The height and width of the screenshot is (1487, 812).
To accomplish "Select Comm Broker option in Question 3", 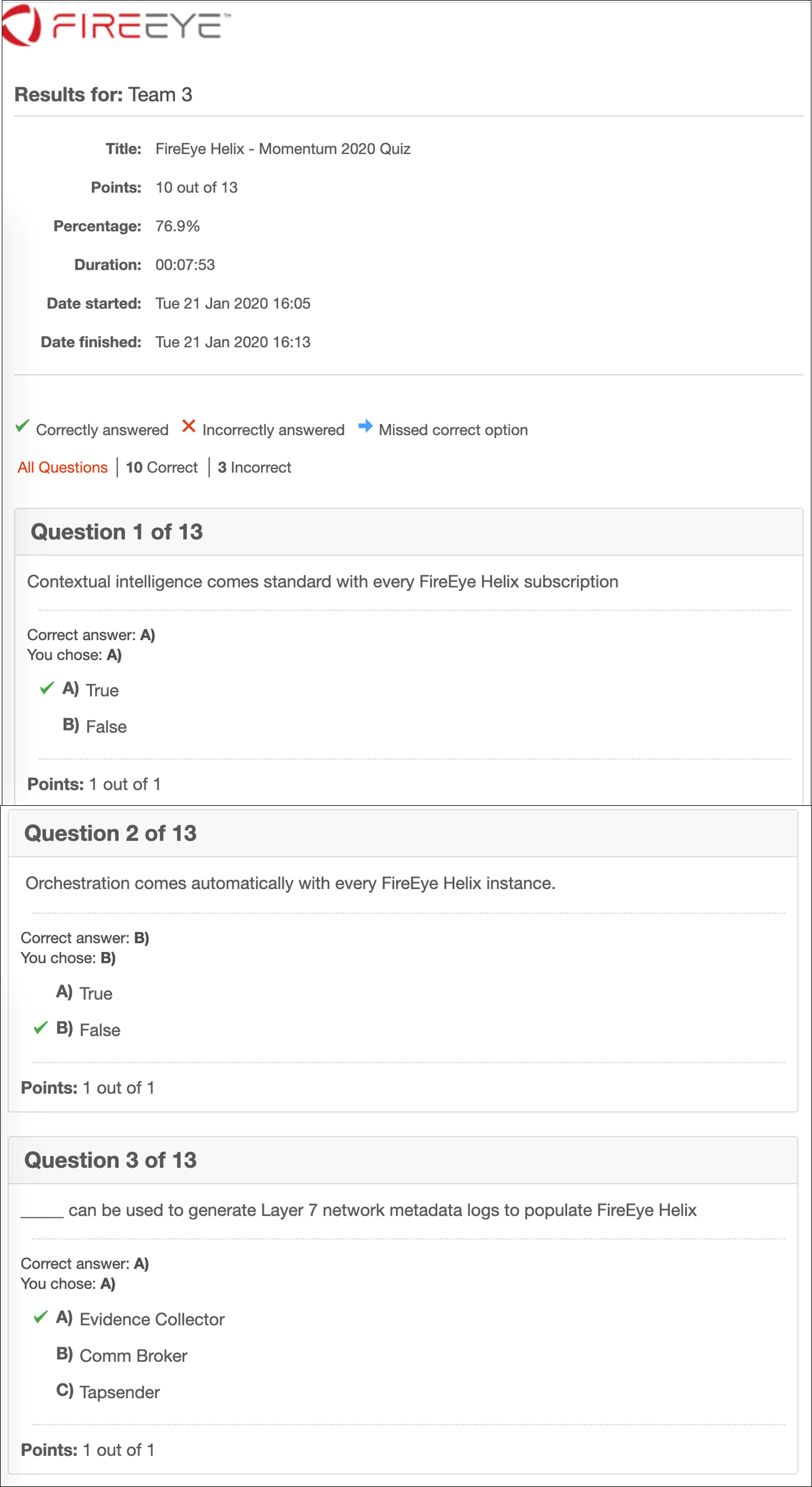I will [x=122, y=1356].
